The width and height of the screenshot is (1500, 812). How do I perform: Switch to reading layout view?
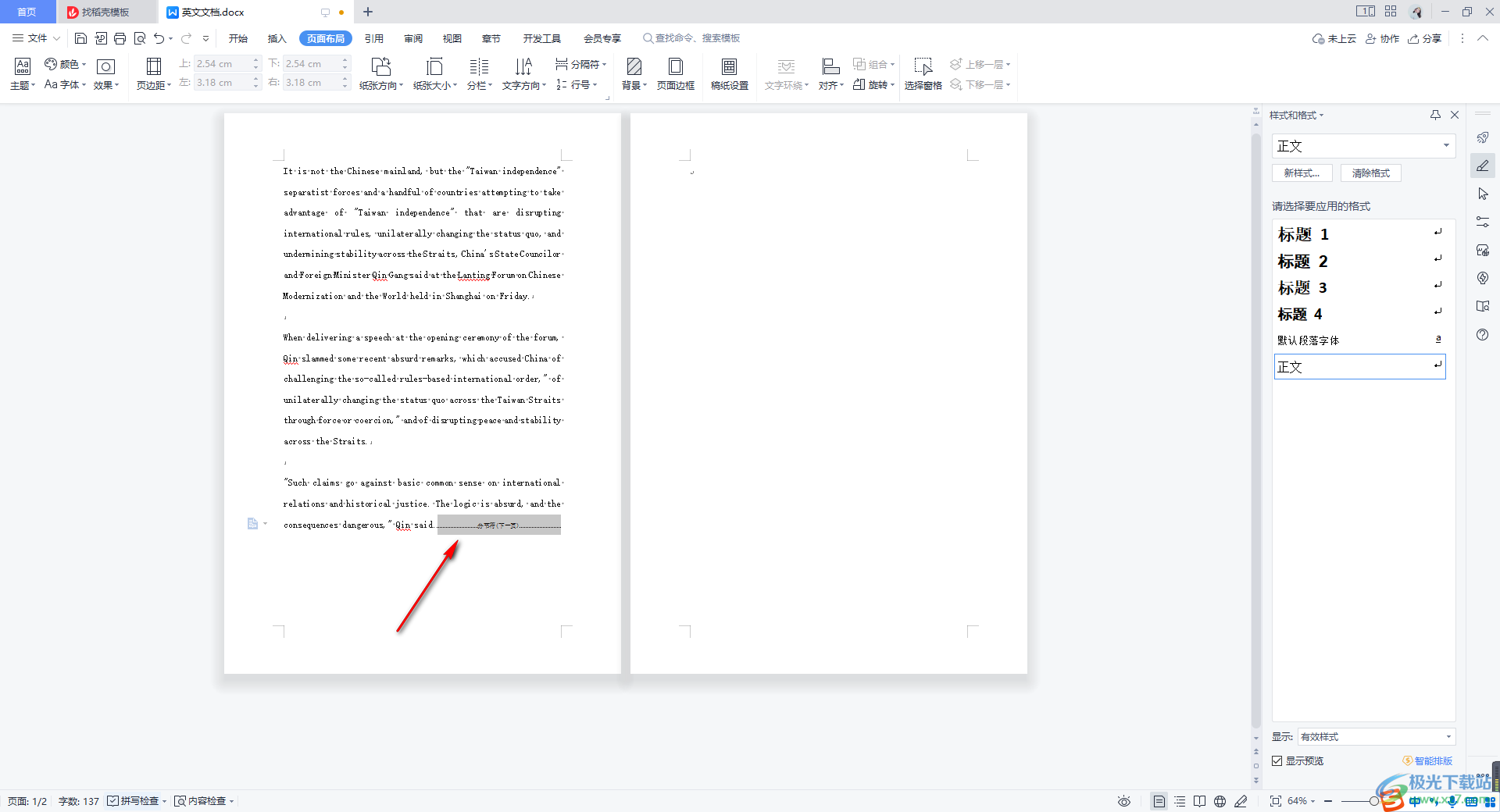(1200, 801)
